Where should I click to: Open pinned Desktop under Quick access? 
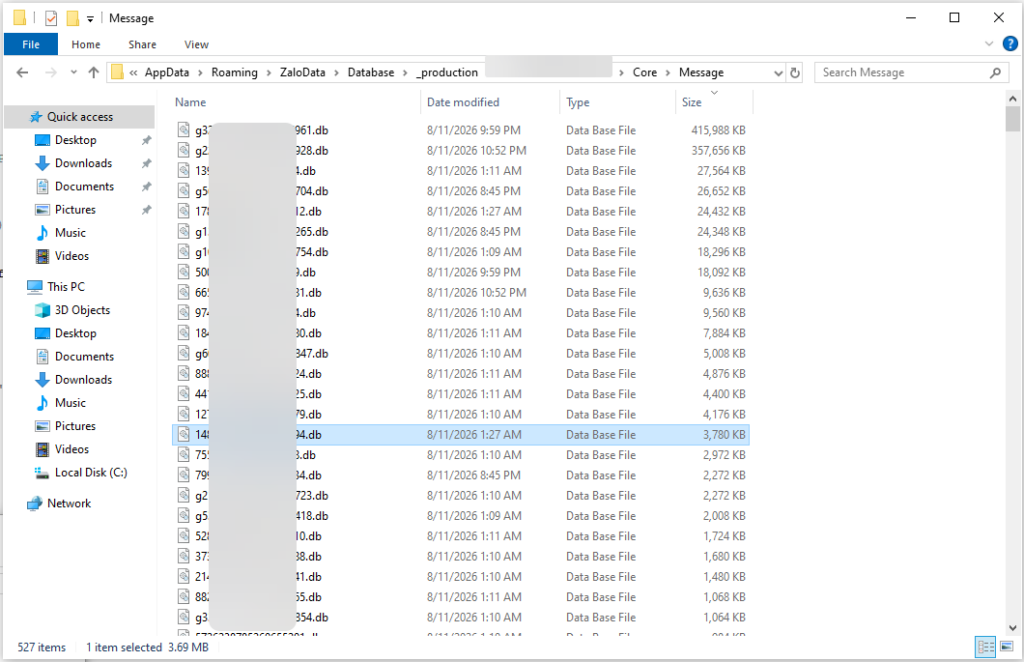tap(75, 140)
